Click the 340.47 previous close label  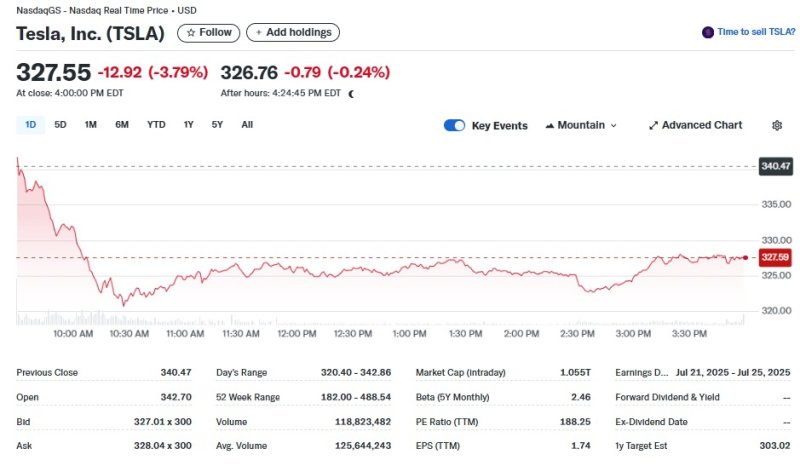coord(775,166)
